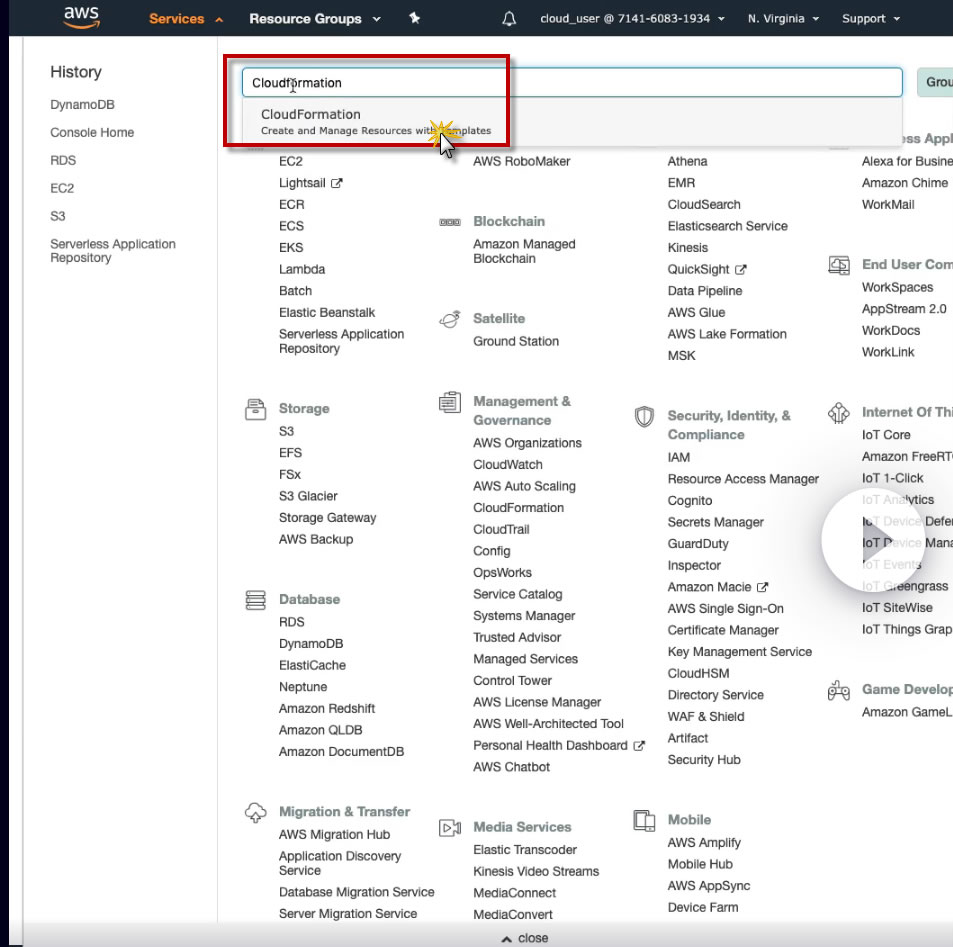Click the Blockchain category icon

pos(450,222)
